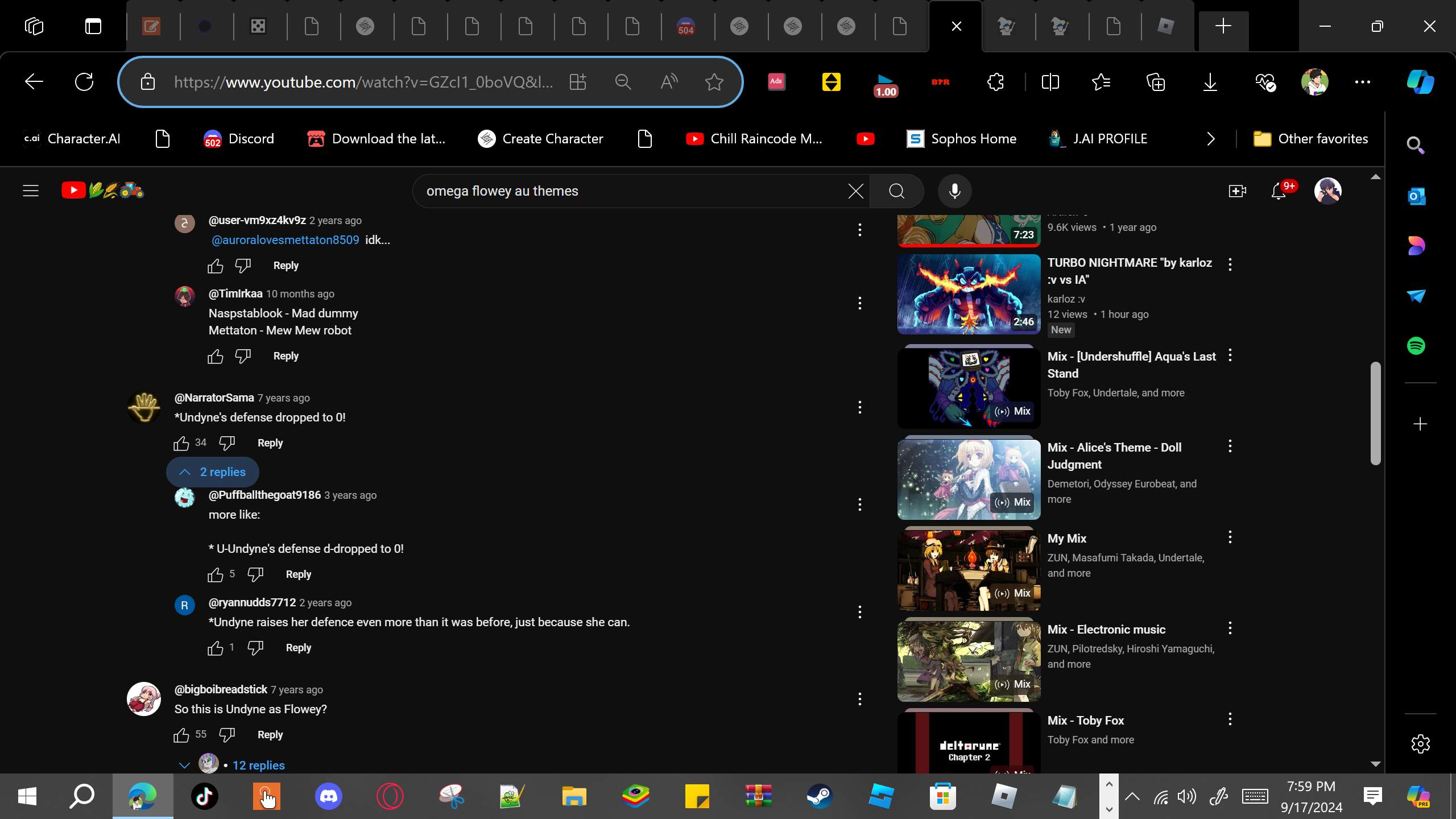Open Edge browser extensions puzzle icon
The width and height of the screenshot is (1456, 819).
pos(995,82)
